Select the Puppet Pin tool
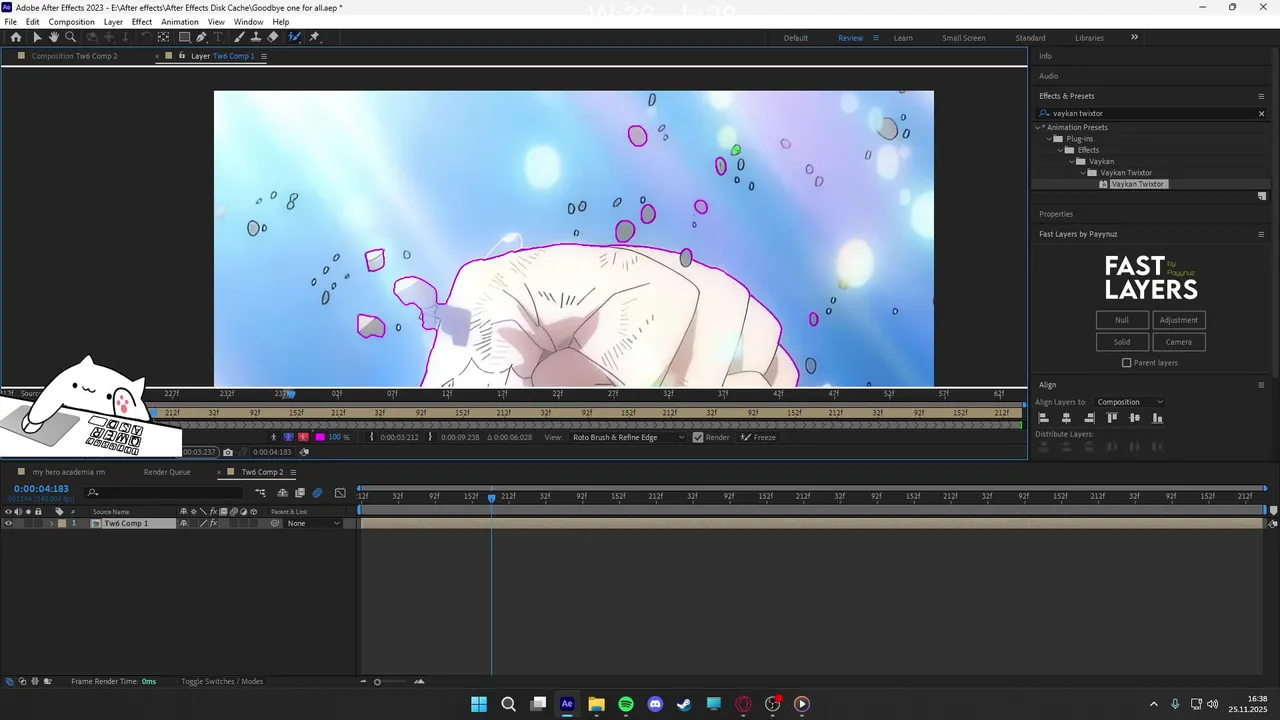 pyautogui.click(x=314, y=37)
